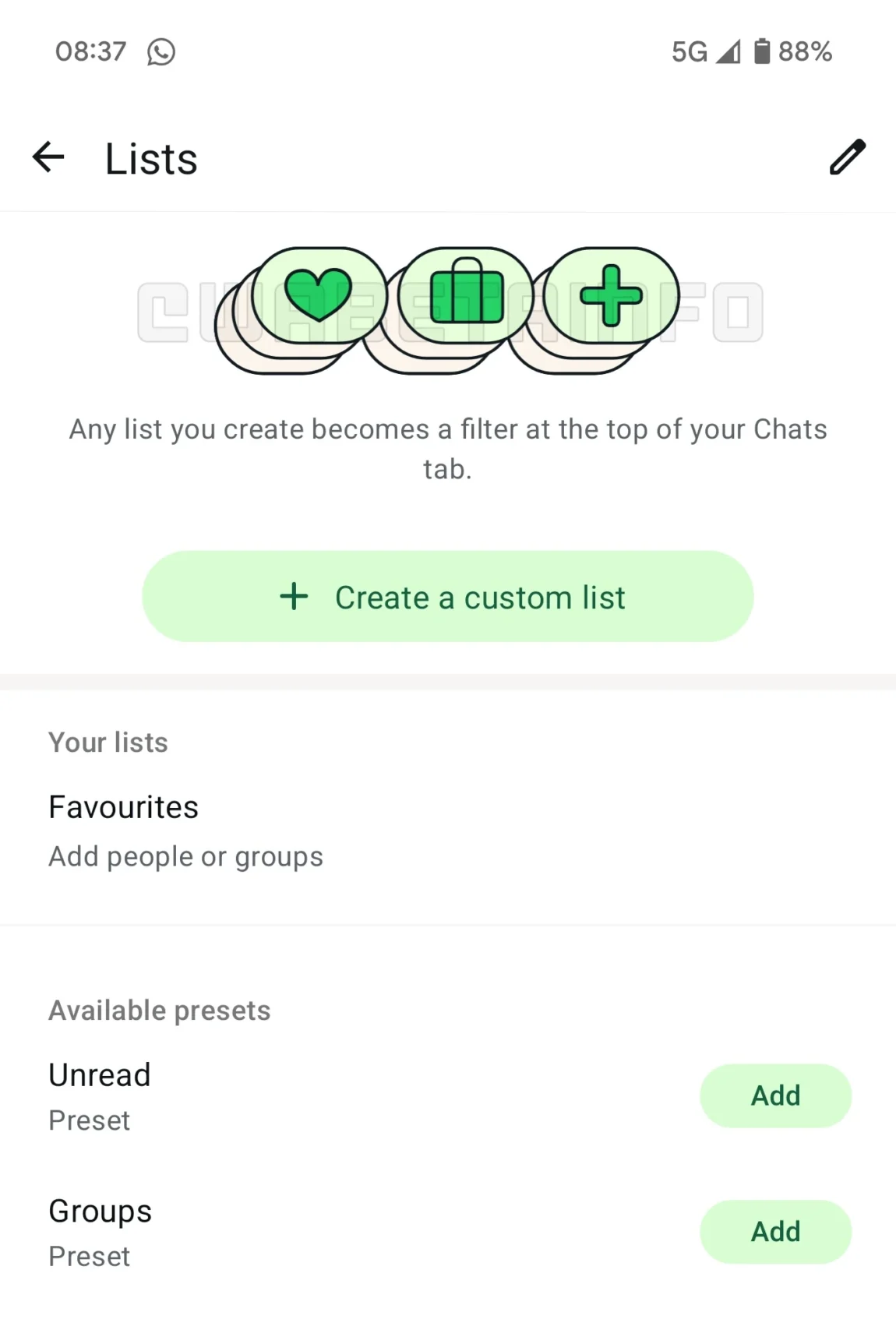The image size is (896, 1344).
Task: Select Add people or groups subtitle
Action: (x=185, y=856)
